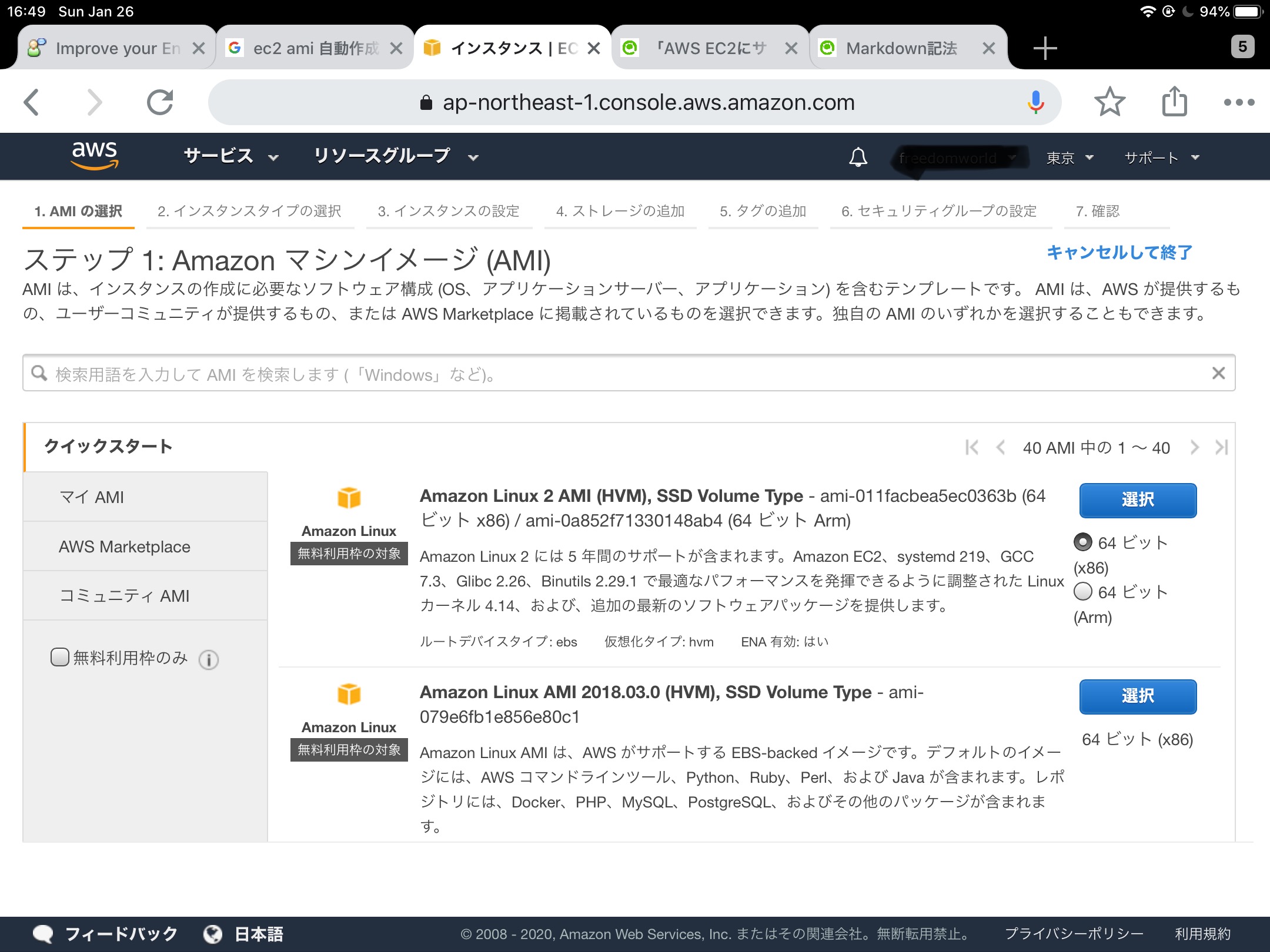The image size is (1270, 952).
Task: Clear the AMI search with the X icon
Action: (1218, 373)
